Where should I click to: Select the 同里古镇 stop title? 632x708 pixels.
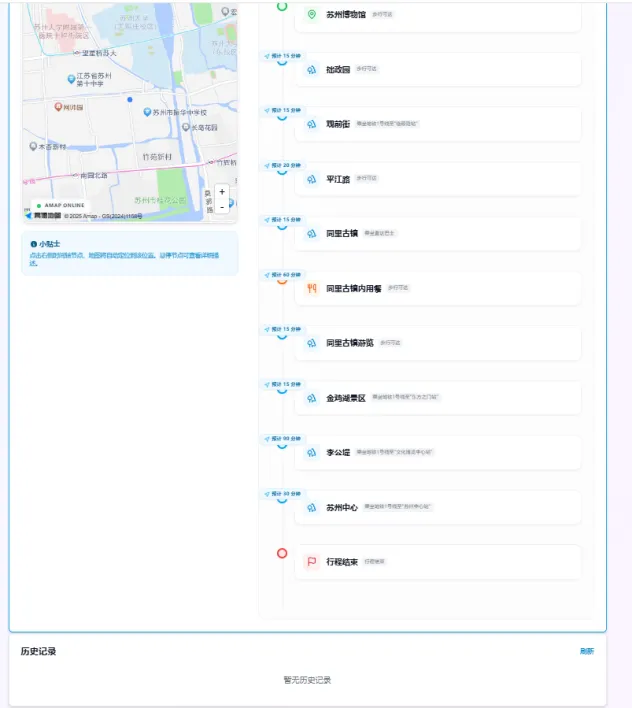(x=342, y=233)
